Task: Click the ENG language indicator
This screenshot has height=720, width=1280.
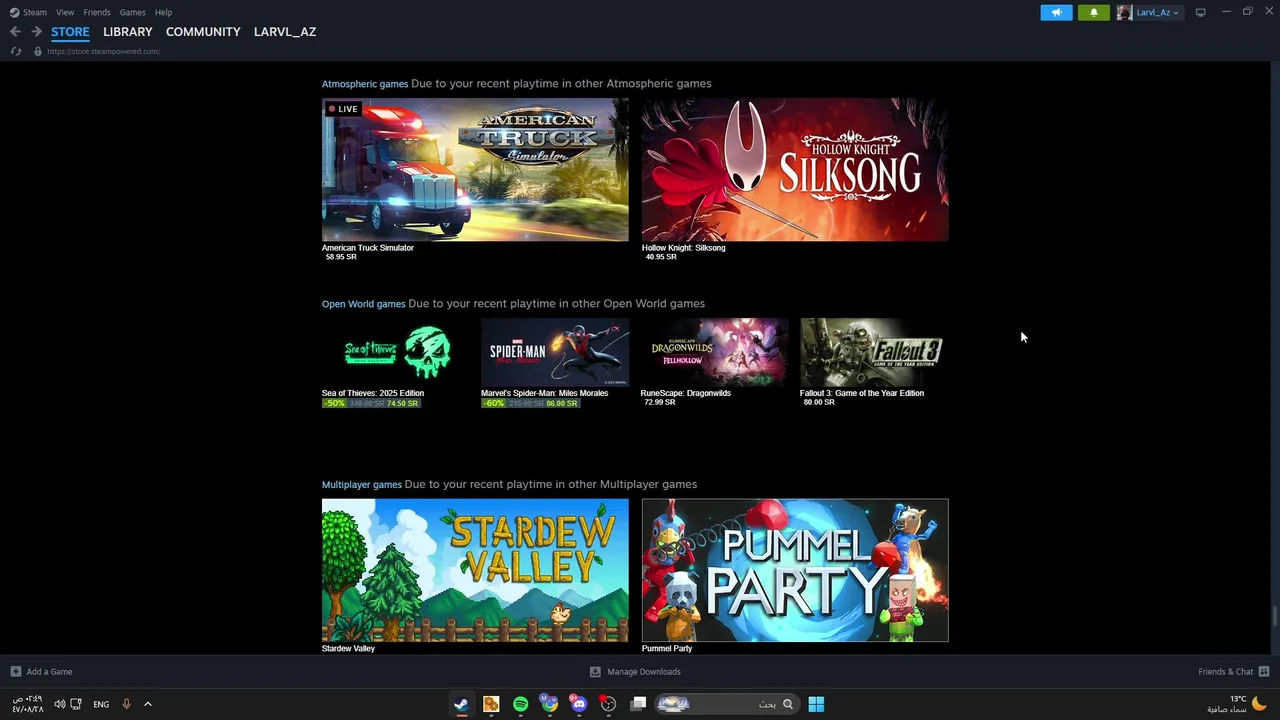Action: (x=101, y=704)
